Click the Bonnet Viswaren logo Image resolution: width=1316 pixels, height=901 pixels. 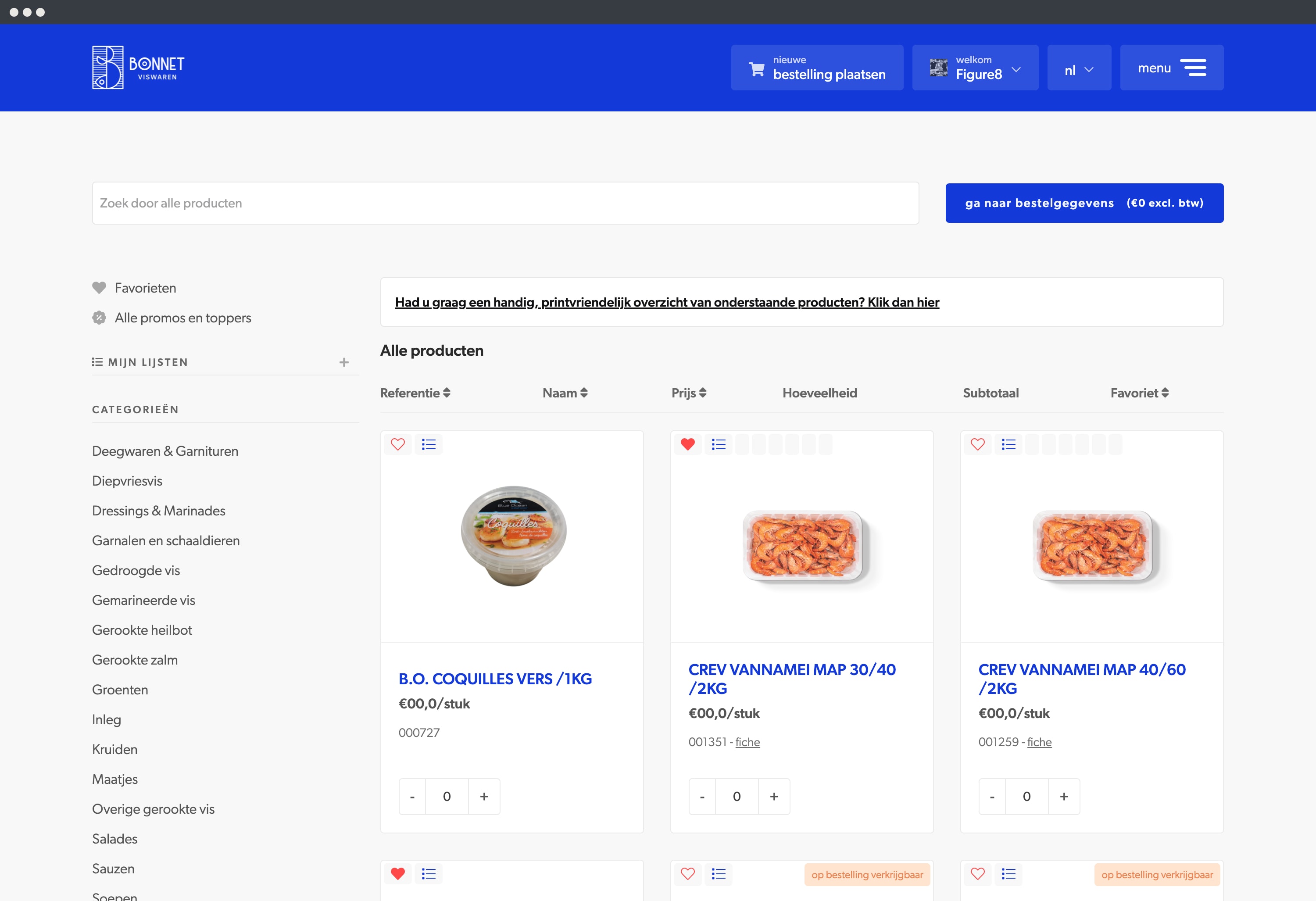tap(138, 68)
